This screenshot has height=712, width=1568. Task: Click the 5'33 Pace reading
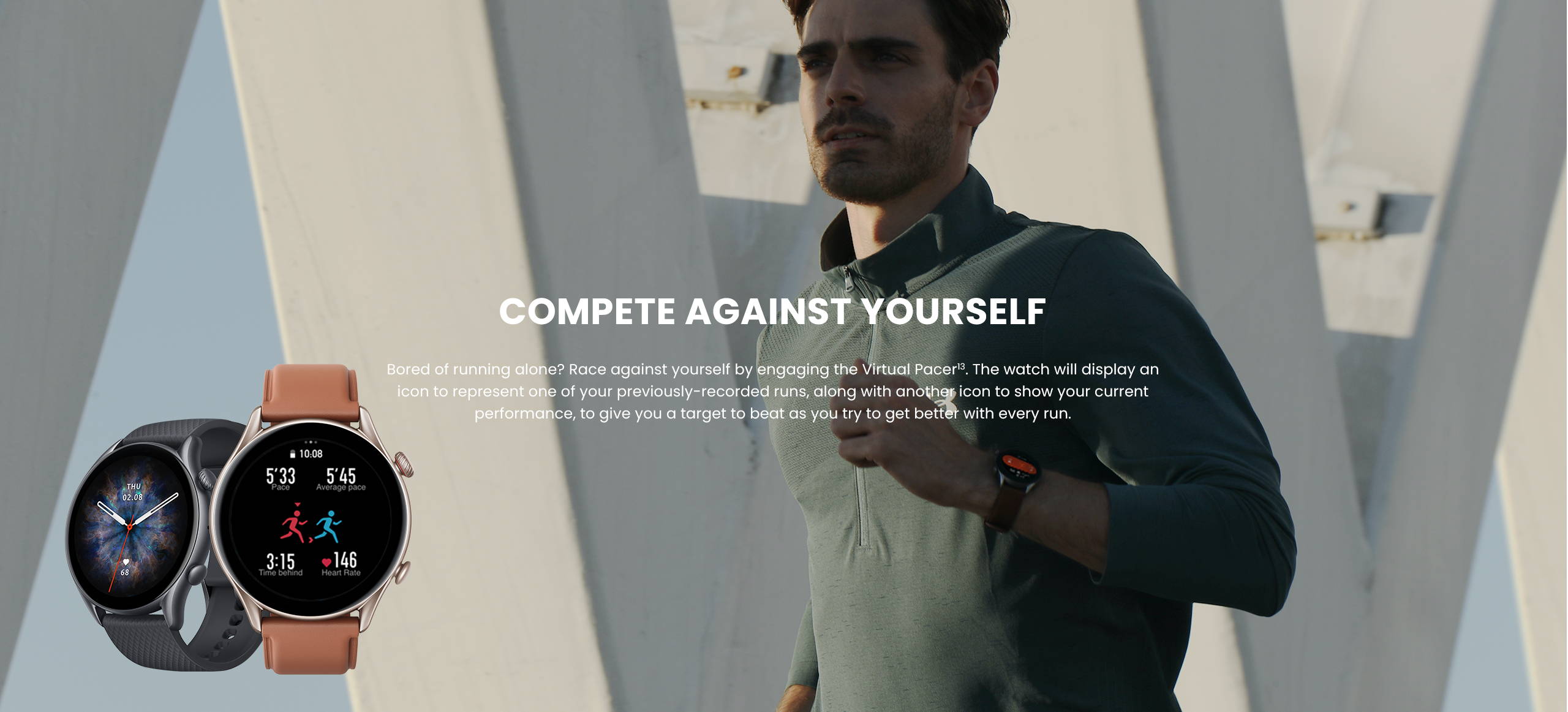pos(281,479)
